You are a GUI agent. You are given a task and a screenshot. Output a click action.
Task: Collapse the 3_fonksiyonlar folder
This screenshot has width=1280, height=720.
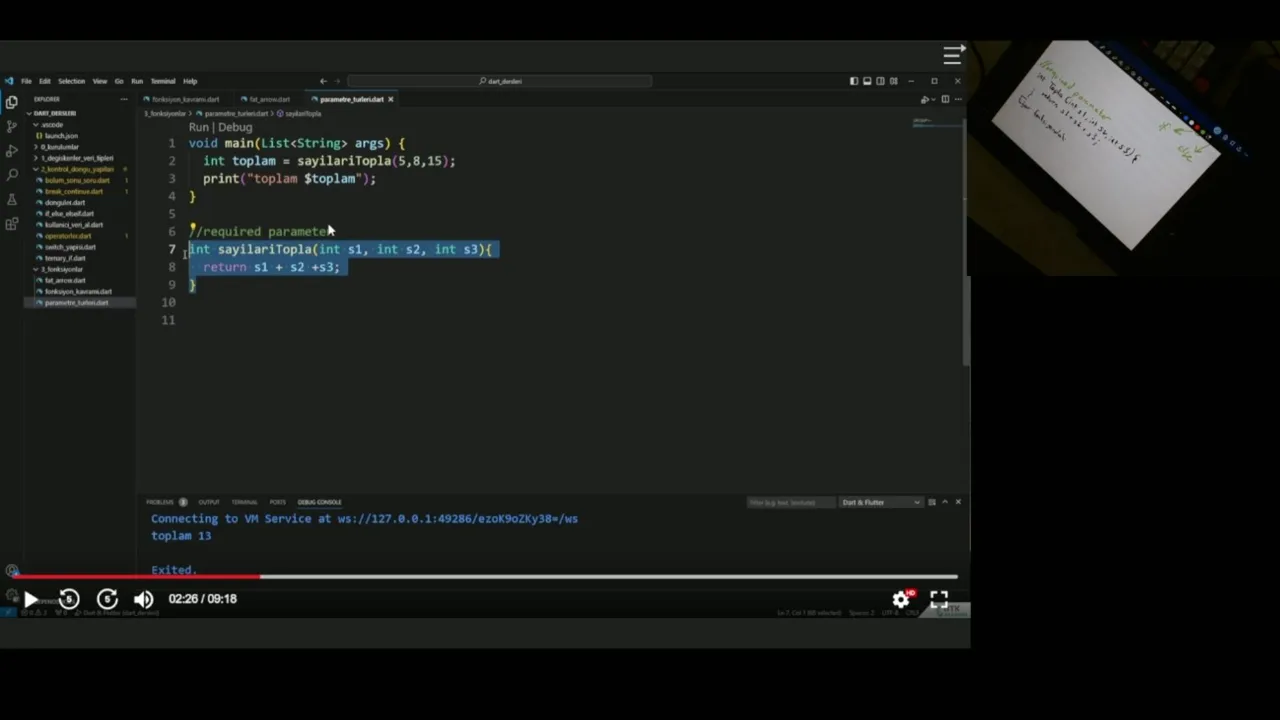62,269
